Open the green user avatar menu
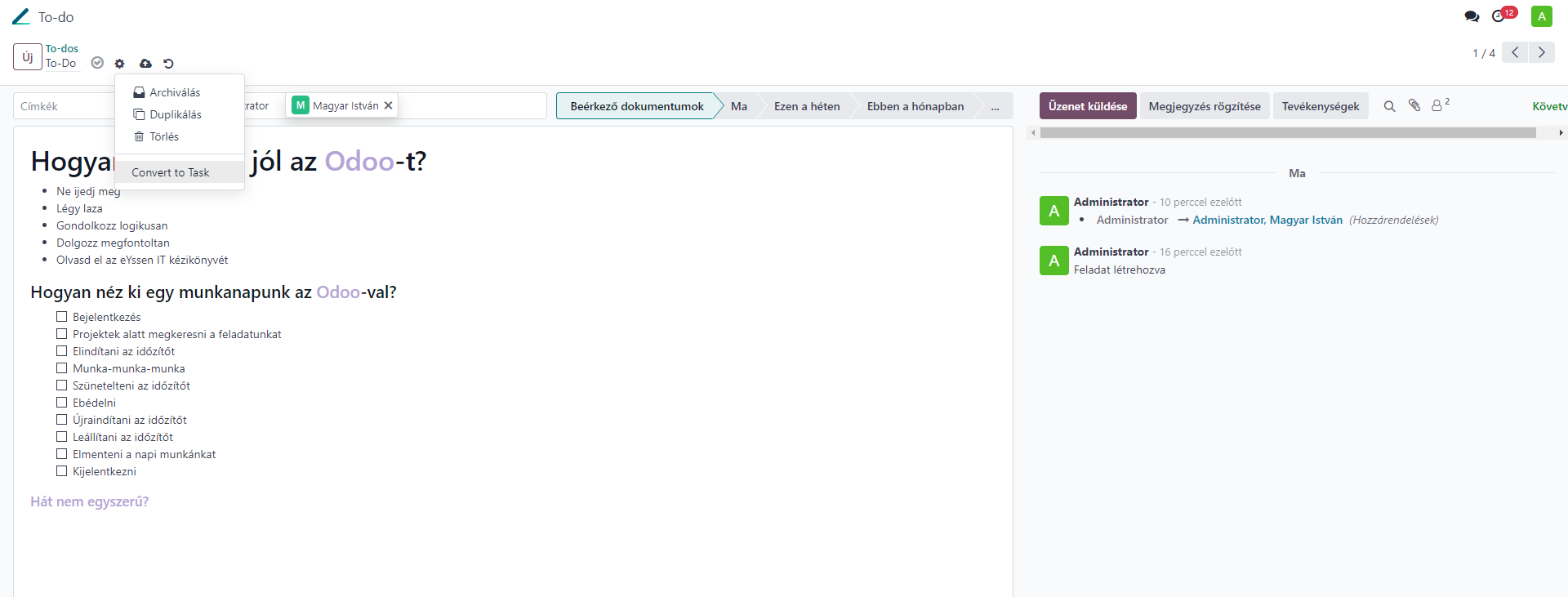This screenshot has height=597, width=1568. point(1541,16)
